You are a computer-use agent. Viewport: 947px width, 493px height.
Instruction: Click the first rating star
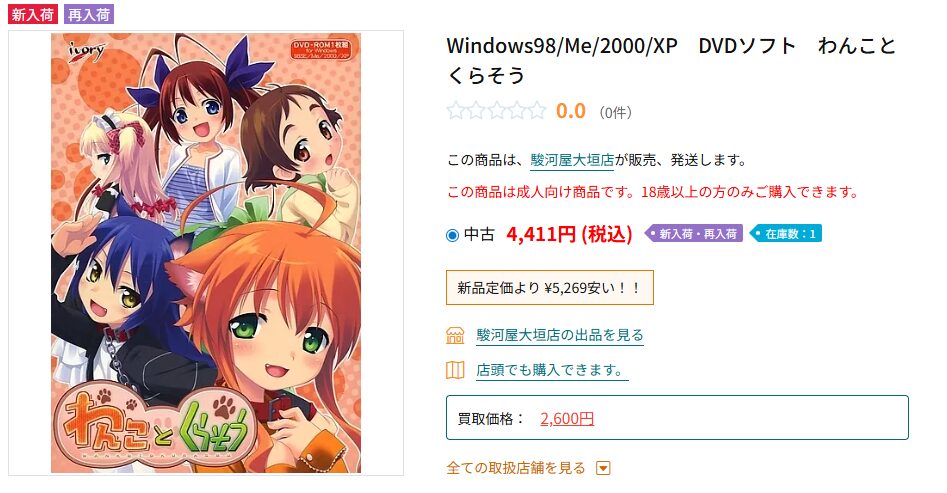coord(456,111)
